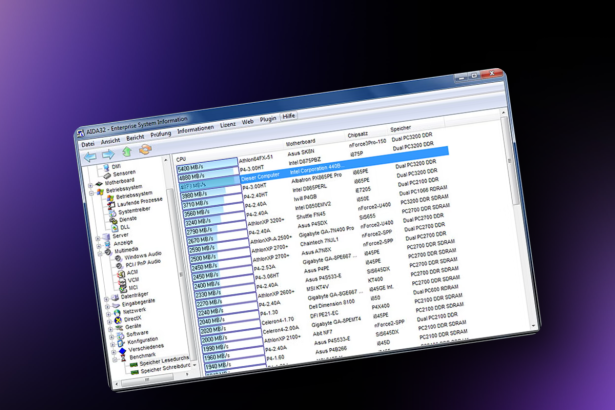The image size is (615, 410).
Task: Click the results list scroll-up arrow
Action: 504,113
